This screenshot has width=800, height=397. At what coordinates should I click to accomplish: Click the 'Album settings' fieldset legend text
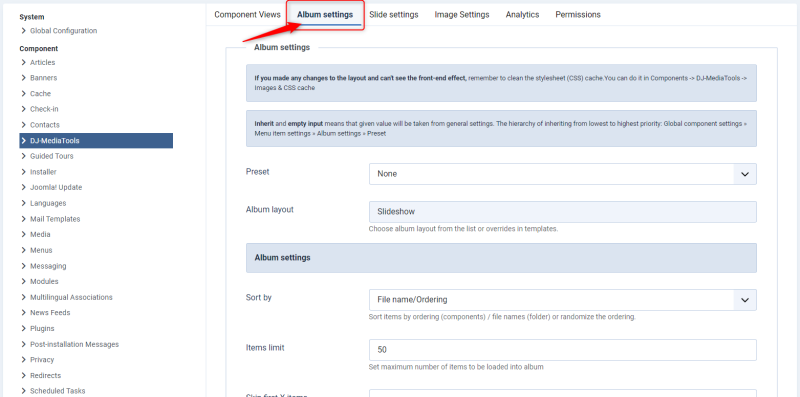(282, 47)
